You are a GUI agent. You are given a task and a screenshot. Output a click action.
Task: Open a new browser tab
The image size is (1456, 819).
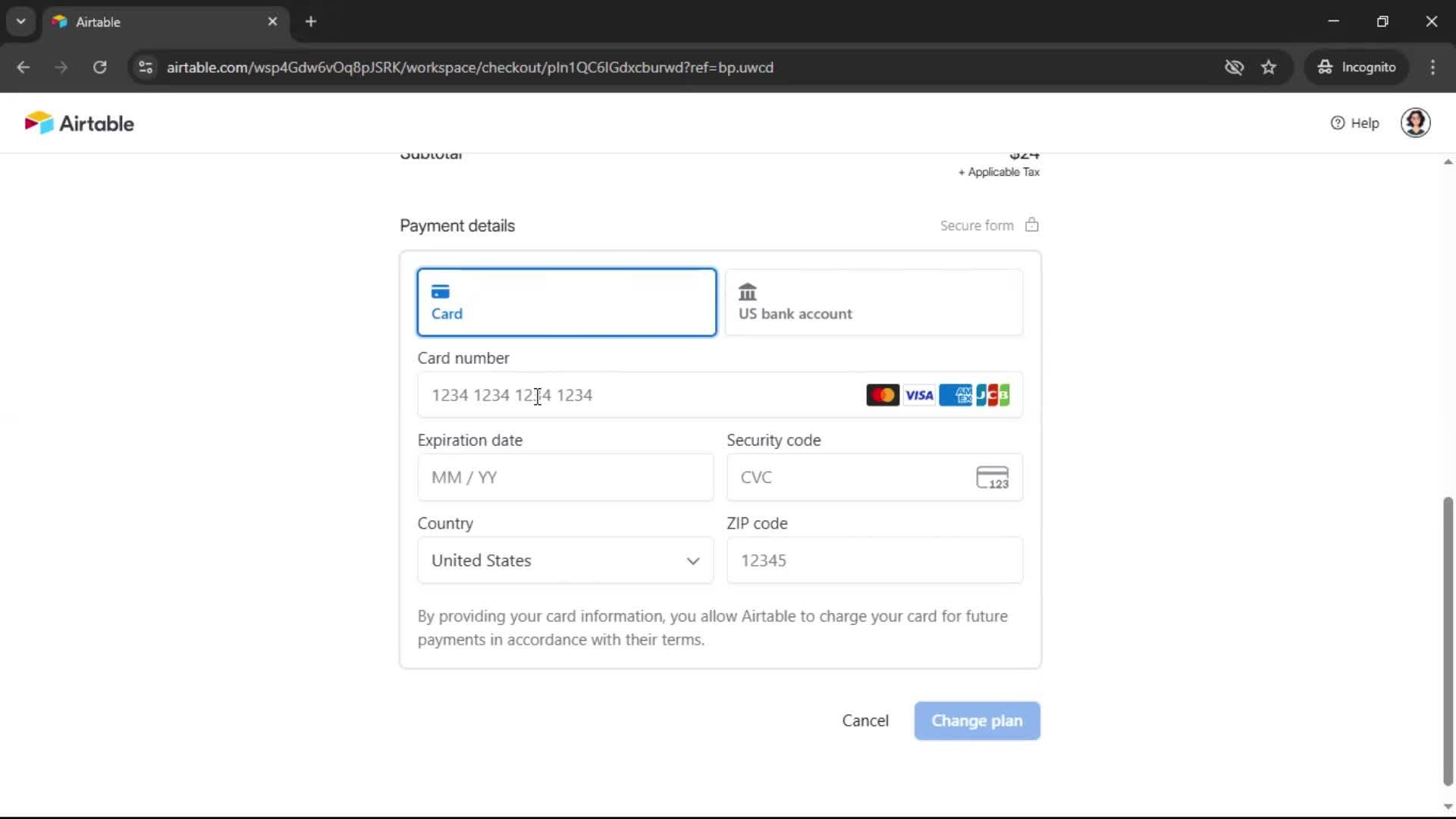tap(311, 22)
